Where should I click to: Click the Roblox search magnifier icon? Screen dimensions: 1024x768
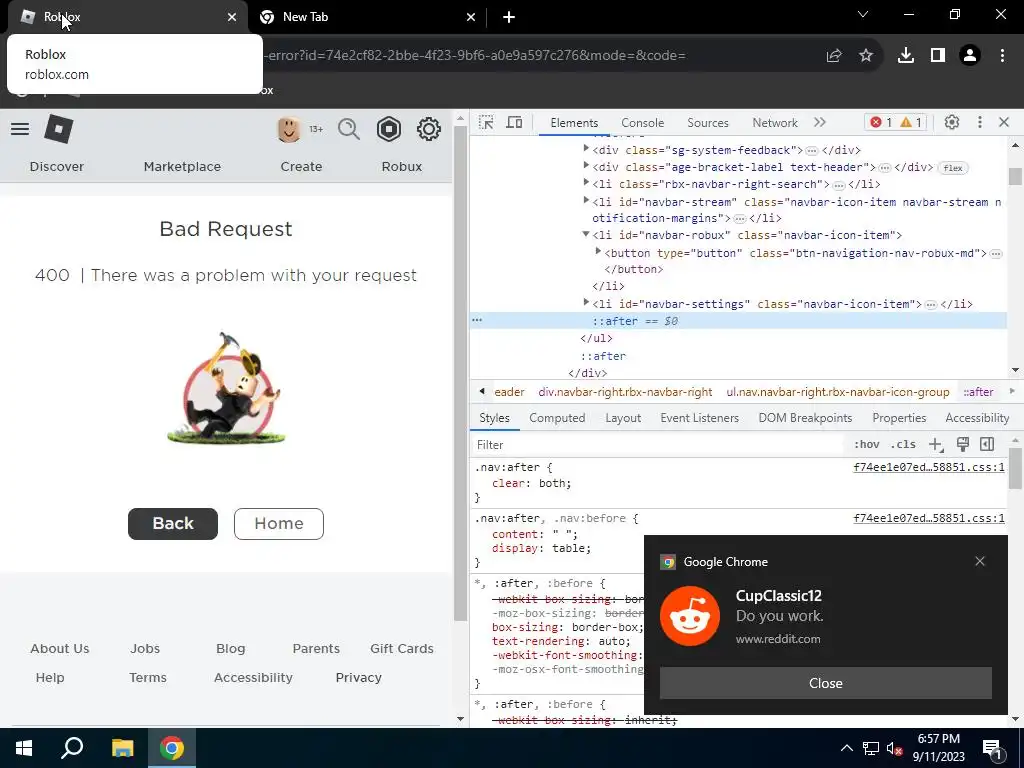coord(349,129)
